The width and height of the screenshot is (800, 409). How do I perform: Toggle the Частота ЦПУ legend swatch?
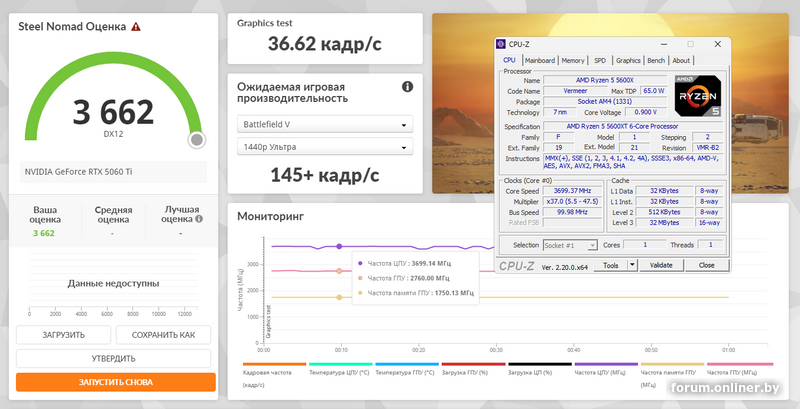(606, 364)
